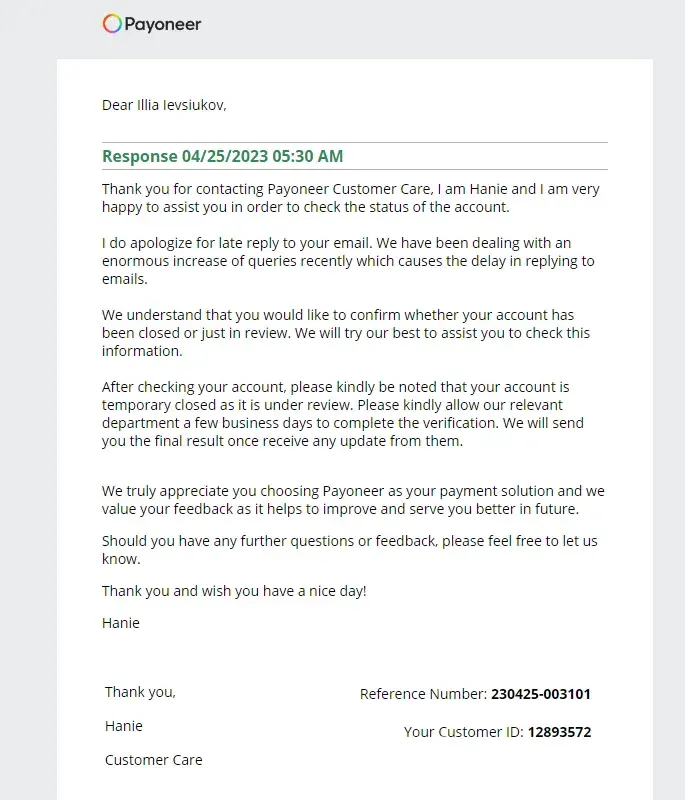Click the 'Your Customer ID:' label

point(463,732)
